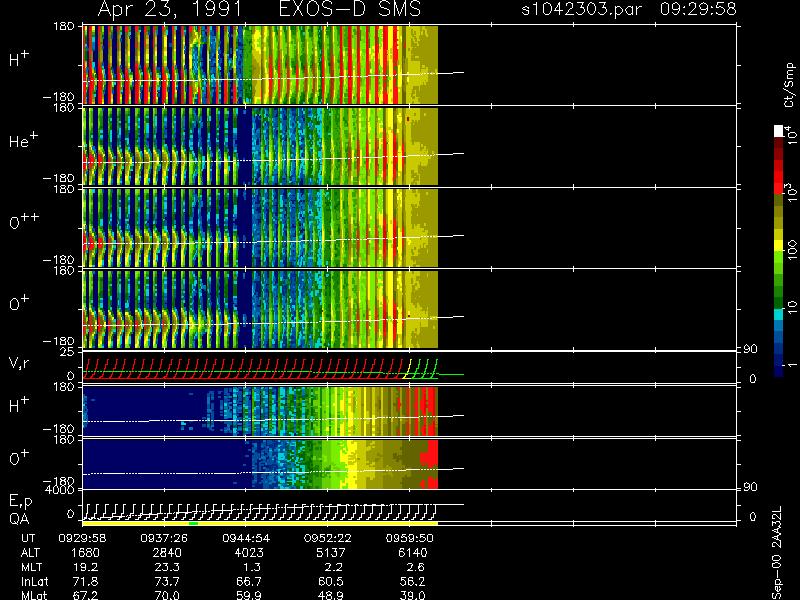Screen dimensions: 800x600
Task: Click the InLat value "60.5"
Action: click(x=331, y=581)
